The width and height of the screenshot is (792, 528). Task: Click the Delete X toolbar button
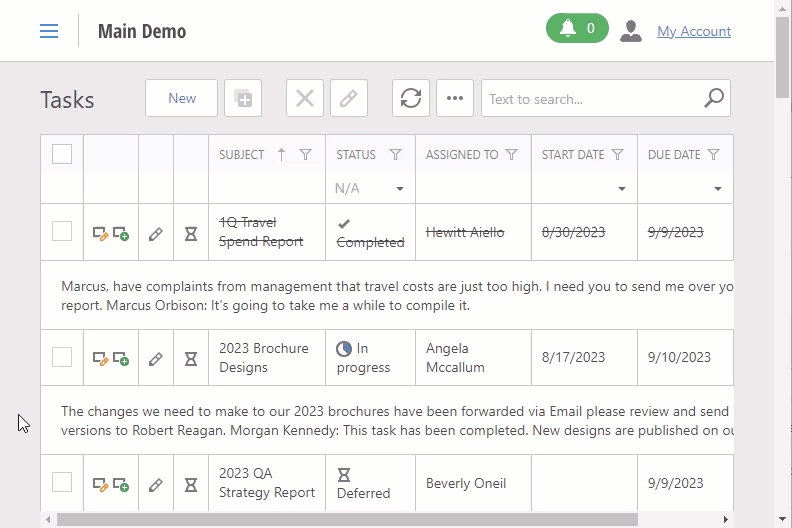305,98
